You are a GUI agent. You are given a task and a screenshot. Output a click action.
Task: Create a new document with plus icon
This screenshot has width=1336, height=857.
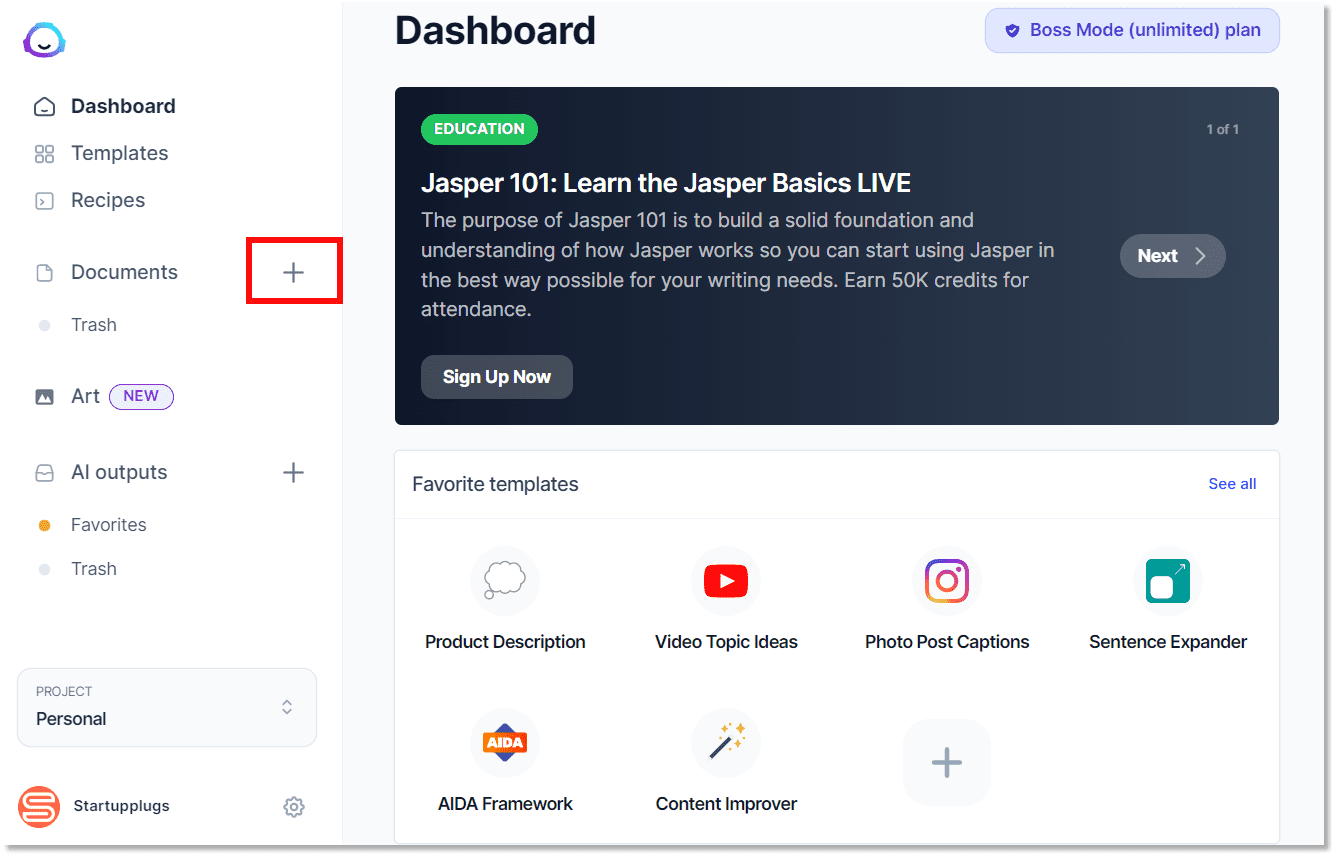coord(293,272)
